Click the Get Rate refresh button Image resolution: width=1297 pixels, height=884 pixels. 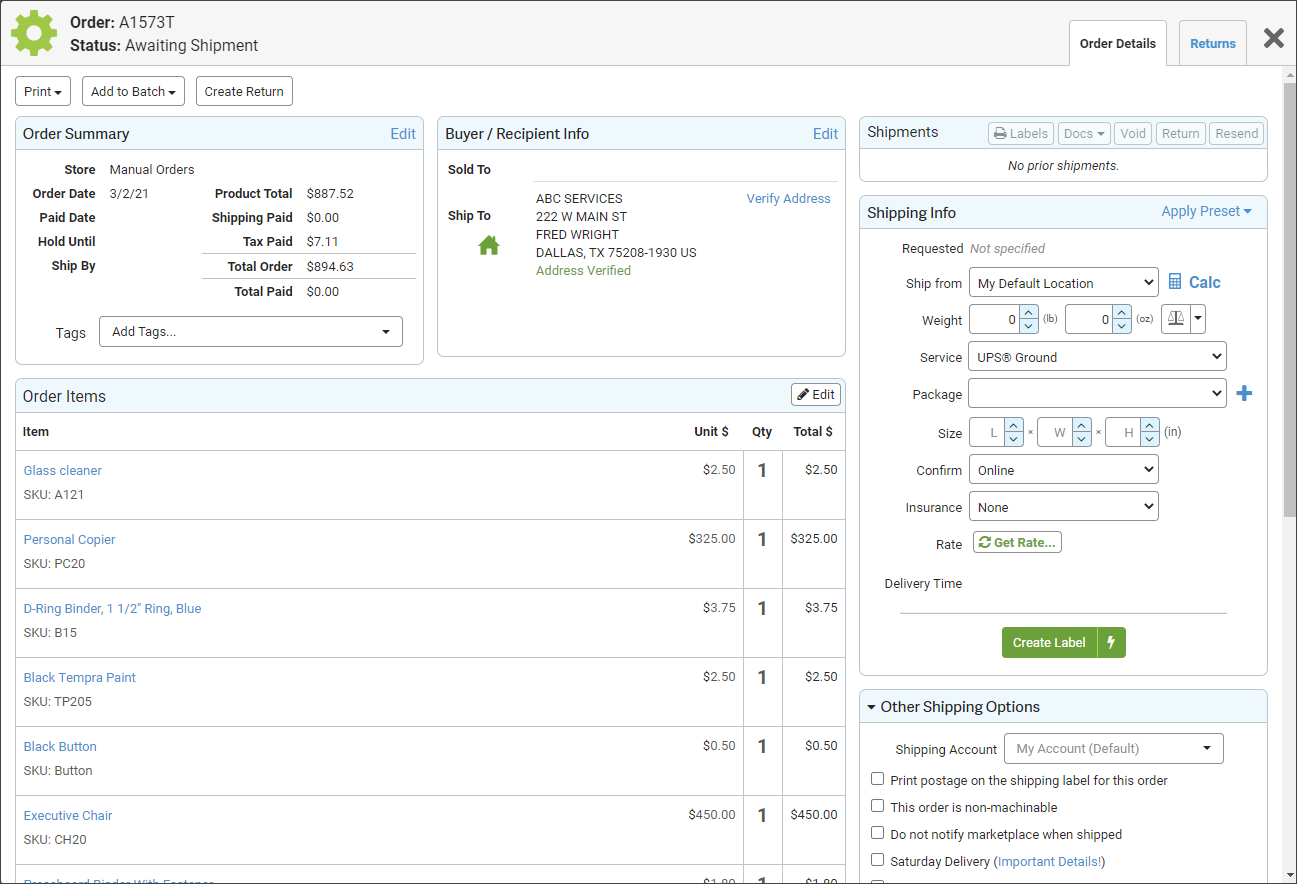click(1017, 542)
